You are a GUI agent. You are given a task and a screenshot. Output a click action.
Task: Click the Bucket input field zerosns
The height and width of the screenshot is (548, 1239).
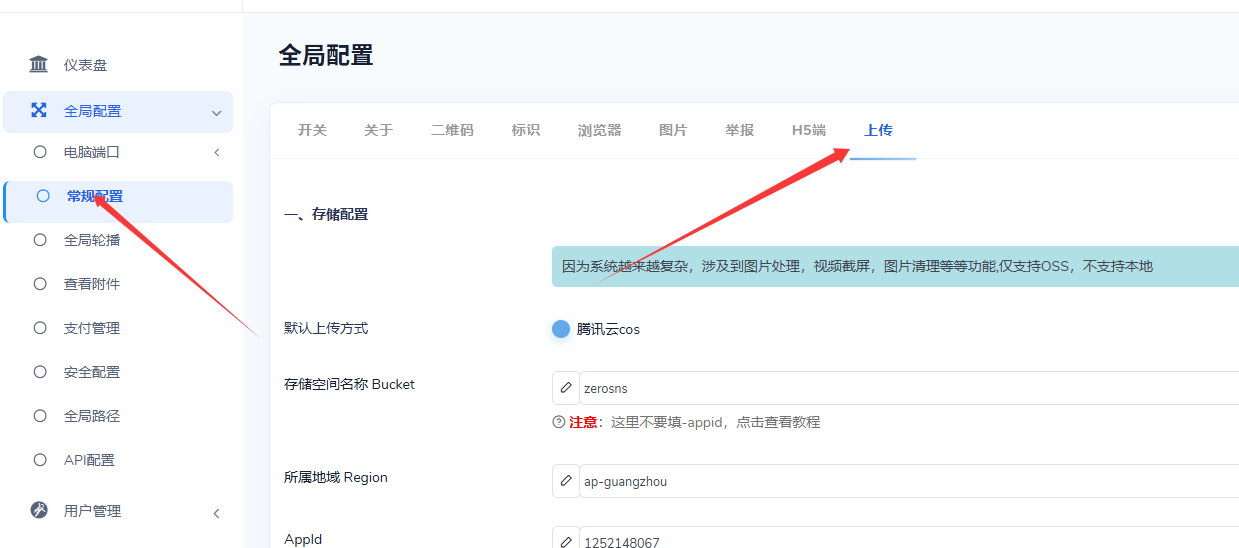click(909, 388)
